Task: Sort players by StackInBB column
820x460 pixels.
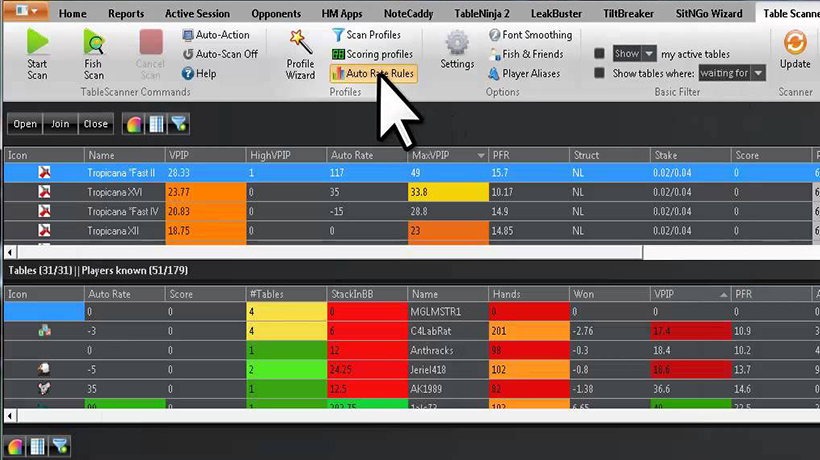Action: tap(367, 294)
